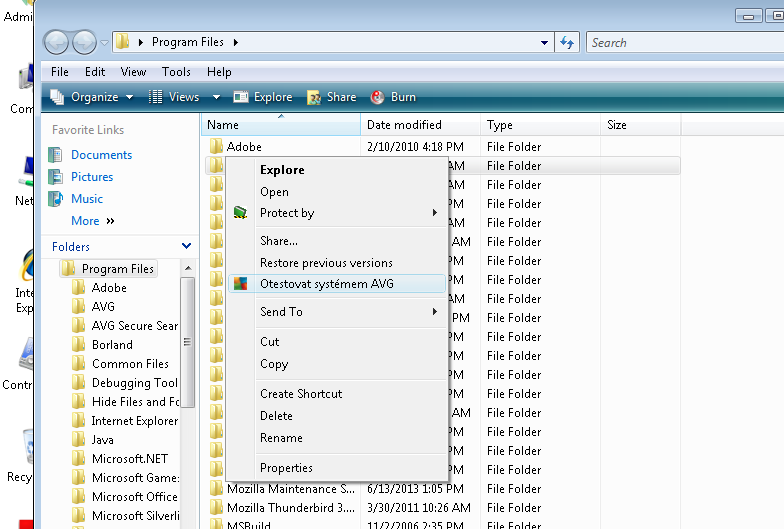Collapse the Folders pane chevron
Screen dimensions: 784x529
(186, 246)
